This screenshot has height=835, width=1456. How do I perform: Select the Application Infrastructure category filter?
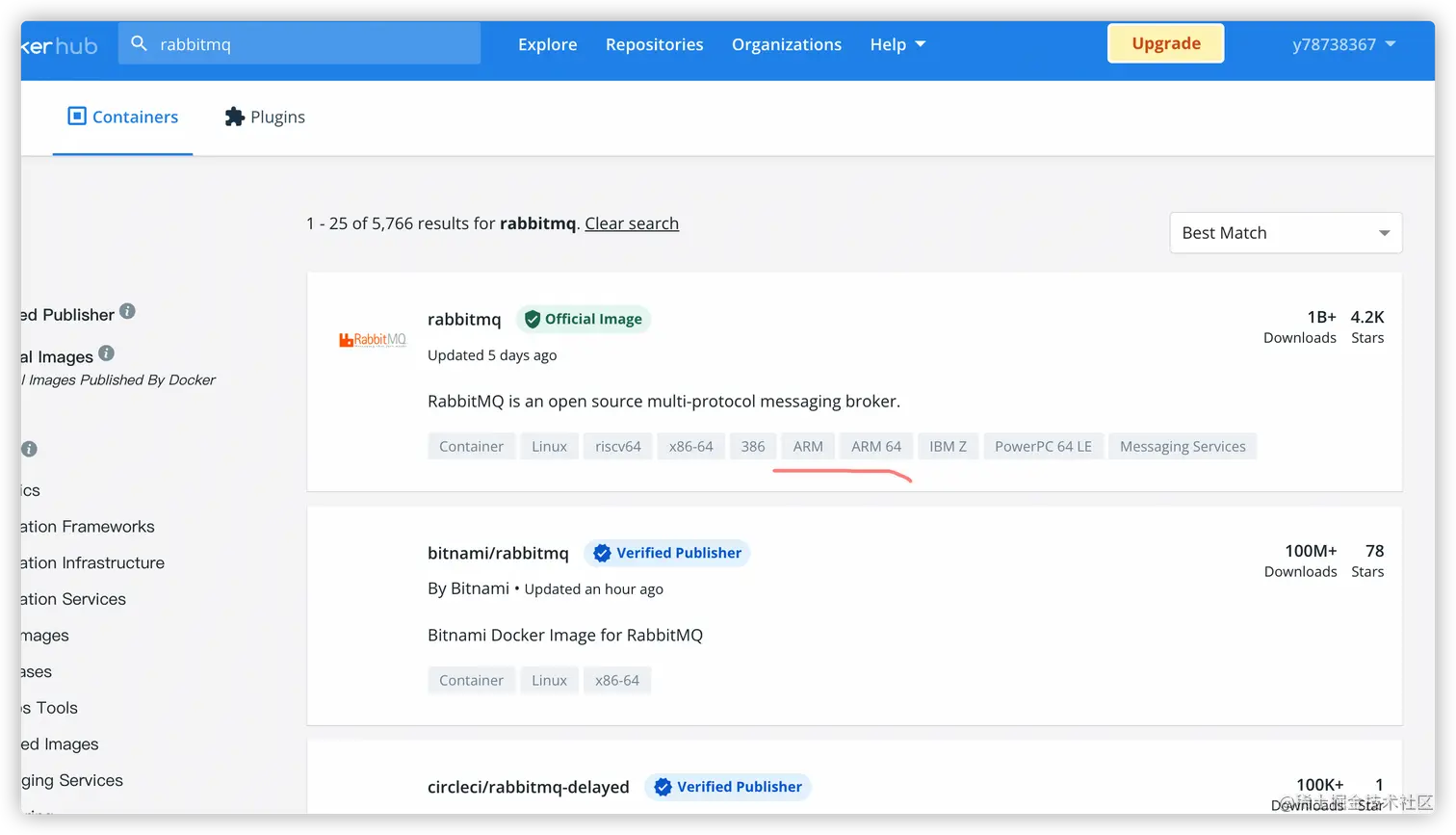point(92,562)
